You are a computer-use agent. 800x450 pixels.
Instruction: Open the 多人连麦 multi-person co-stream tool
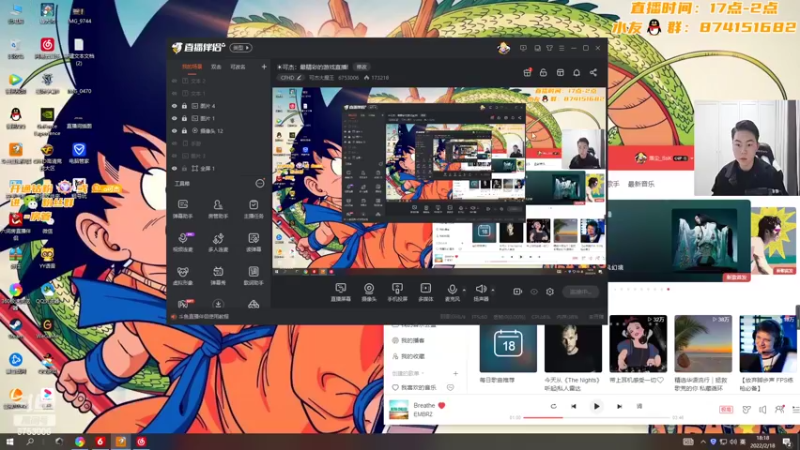[218, 242]
